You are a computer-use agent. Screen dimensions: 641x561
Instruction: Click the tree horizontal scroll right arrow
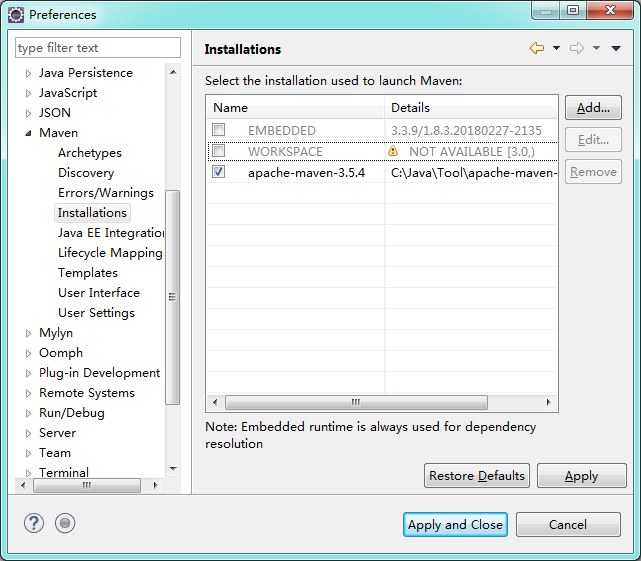click(x=155, y=485)
